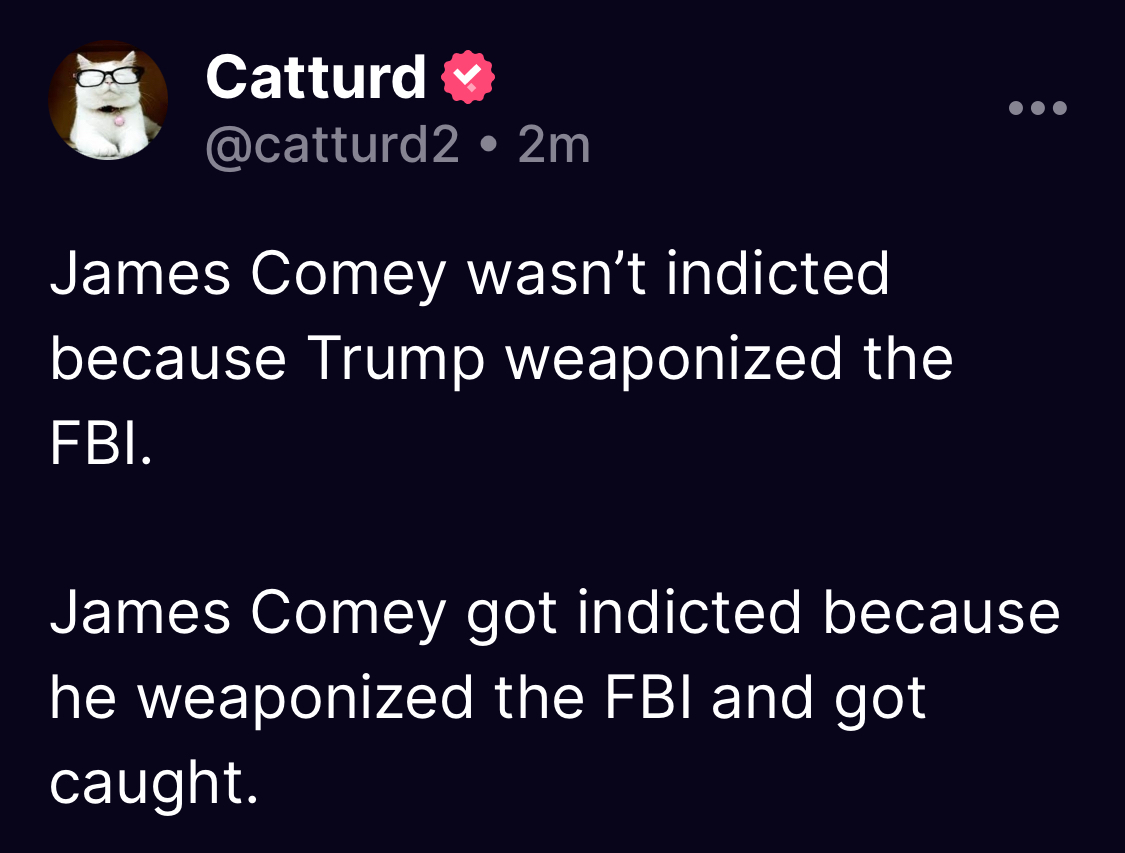The height and width of the screenshot is (853, 1125).
Task: Click the final word "caught."
Action: (153, 785)
